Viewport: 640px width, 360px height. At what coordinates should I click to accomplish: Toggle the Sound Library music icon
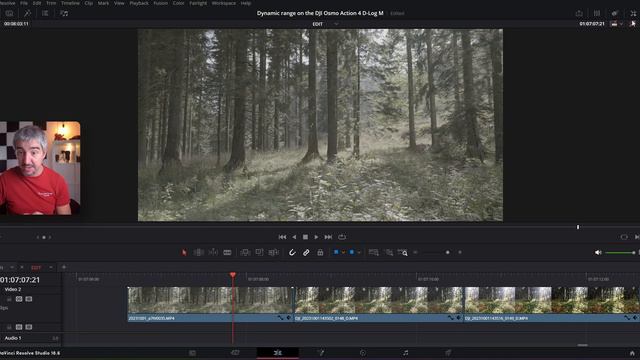click(64, 13)
